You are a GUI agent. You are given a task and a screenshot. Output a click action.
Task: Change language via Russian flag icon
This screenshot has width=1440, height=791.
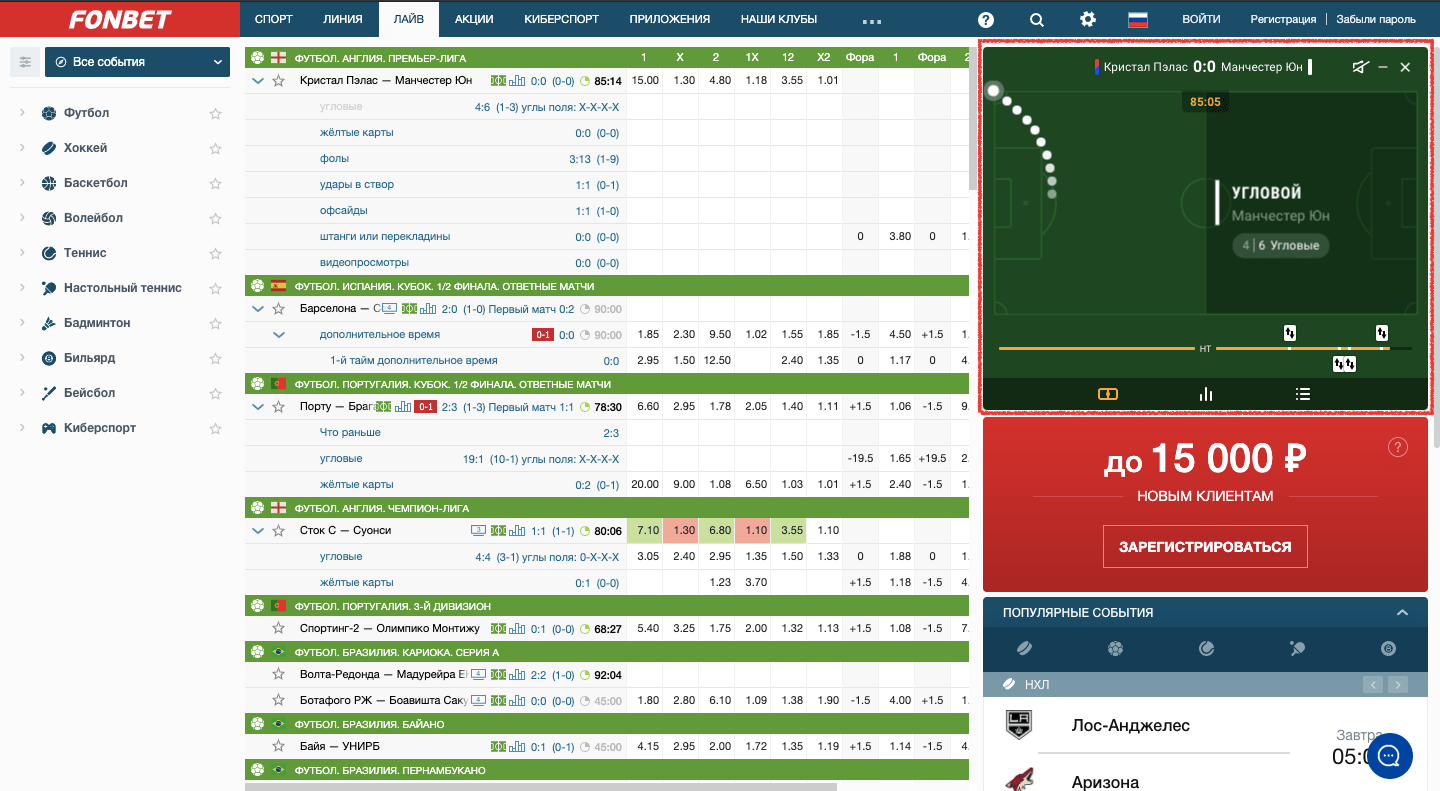(x=1138, y=19)
